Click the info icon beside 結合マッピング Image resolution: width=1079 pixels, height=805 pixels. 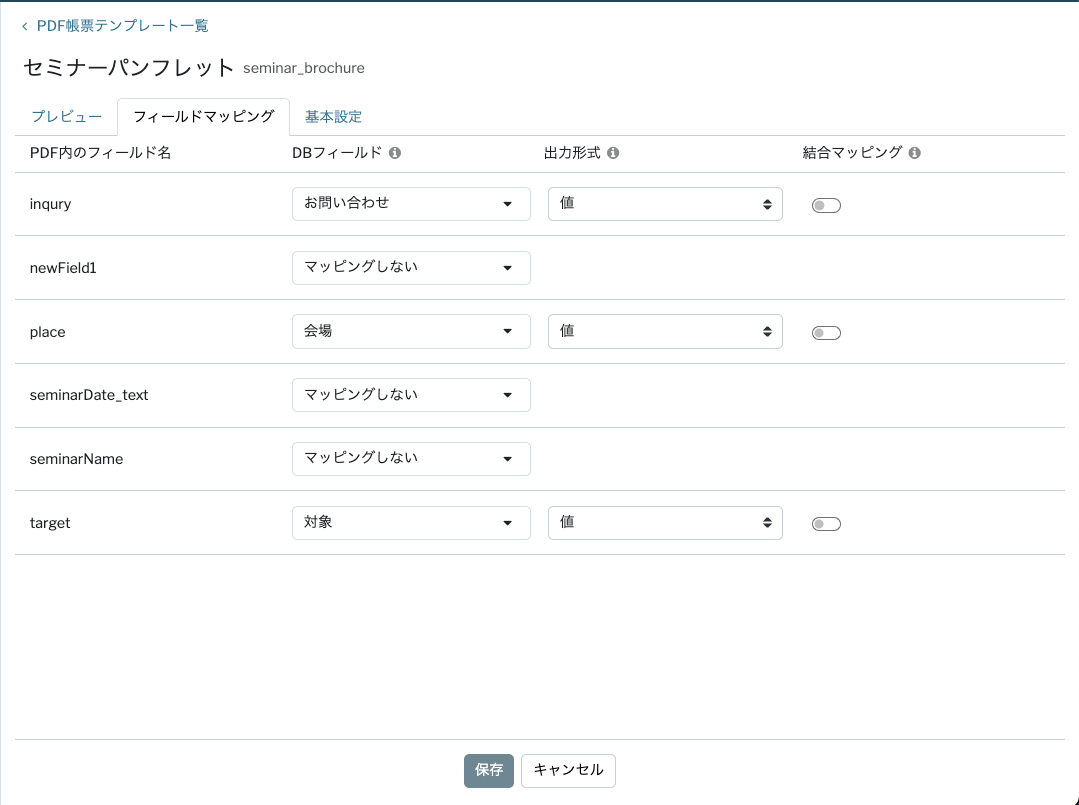[x=915, y=153]
